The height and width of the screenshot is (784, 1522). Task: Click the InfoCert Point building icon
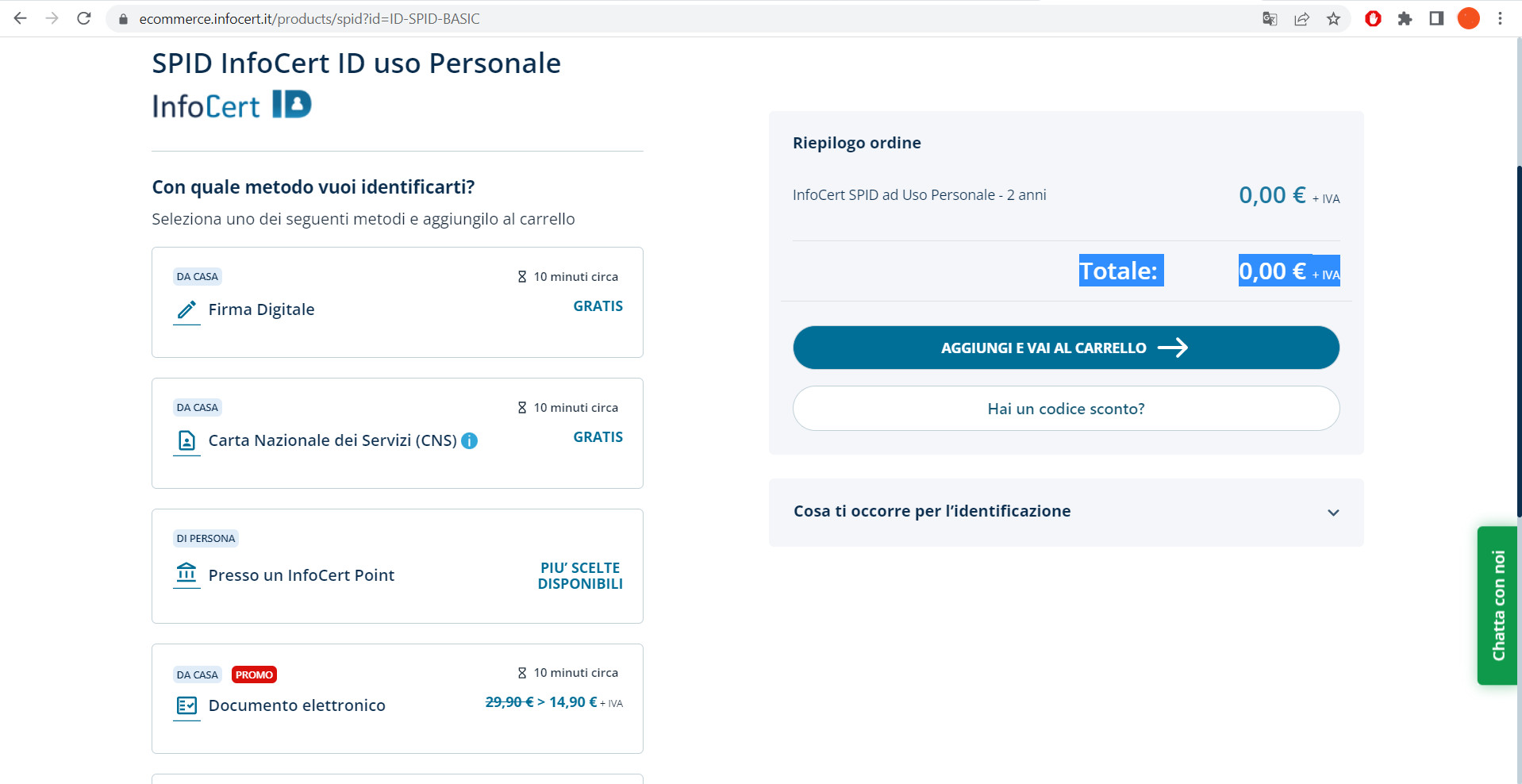tap(186, 576)
